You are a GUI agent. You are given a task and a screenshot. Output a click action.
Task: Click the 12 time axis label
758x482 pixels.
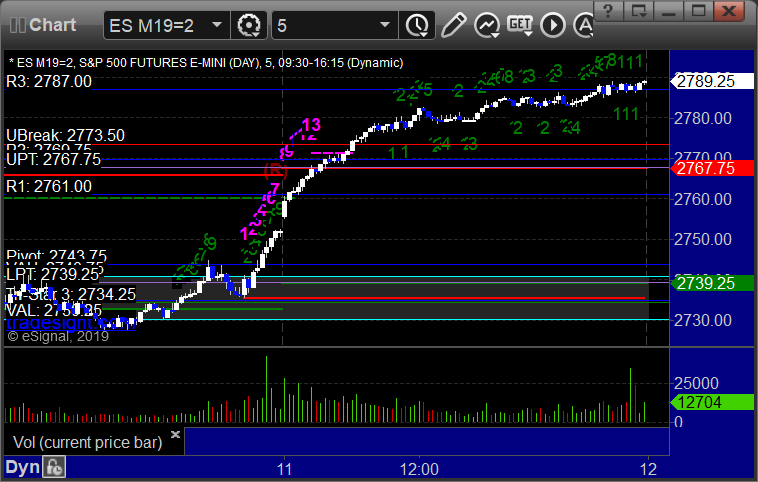[x=648, y=469]
